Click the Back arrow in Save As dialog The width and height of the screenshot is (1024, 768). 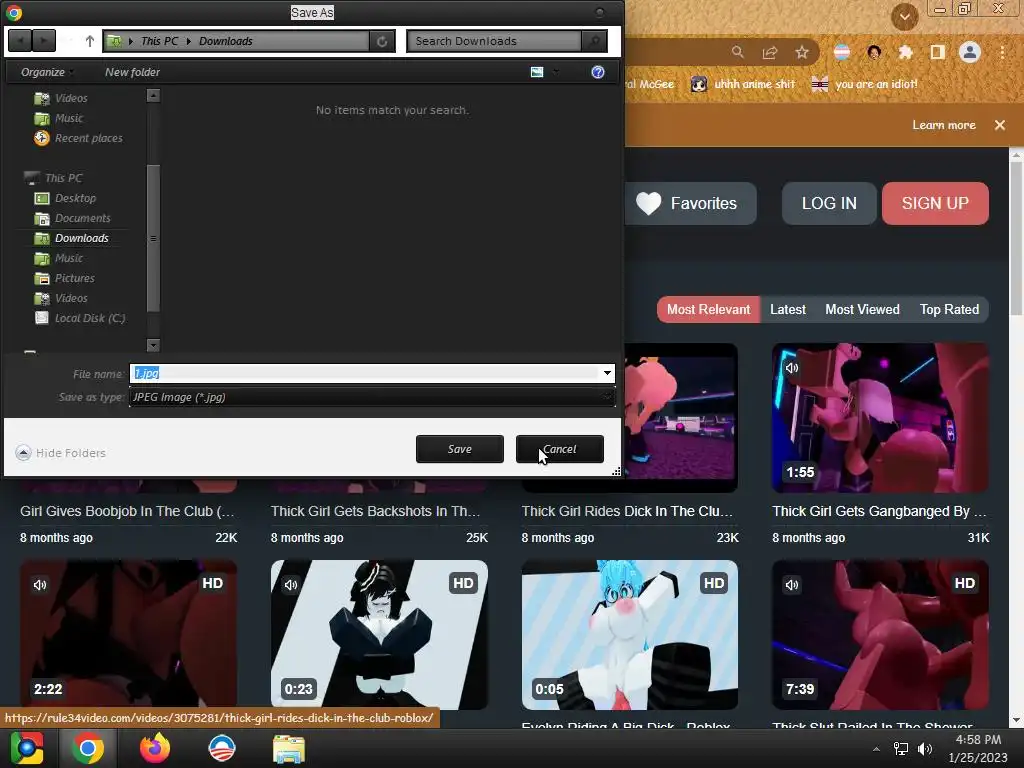pos(20,41)
